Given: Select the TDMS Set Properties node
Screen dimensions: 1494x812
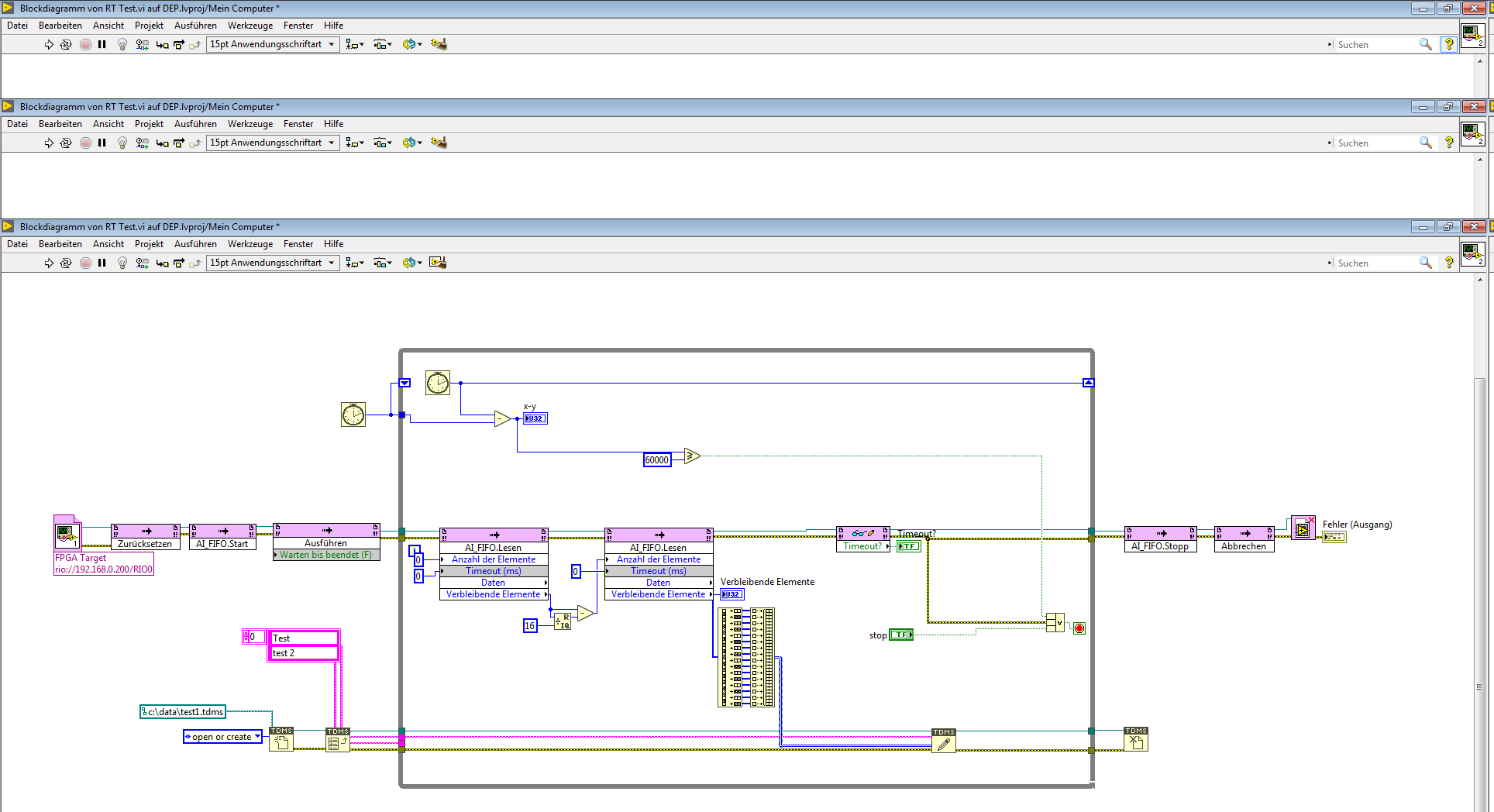Looking at the screenshot, I should tap(338, 741).
